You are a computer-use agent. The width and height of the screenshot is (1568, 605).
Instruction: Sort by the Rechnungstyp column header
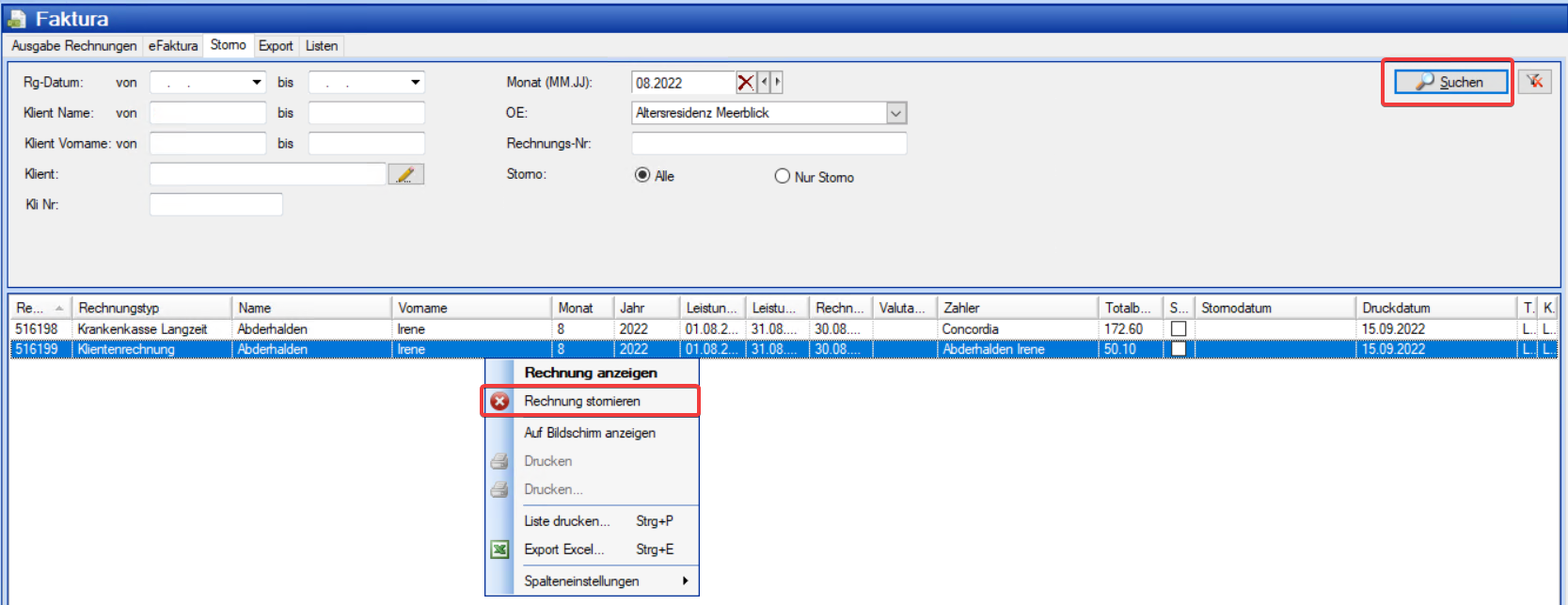151,308
